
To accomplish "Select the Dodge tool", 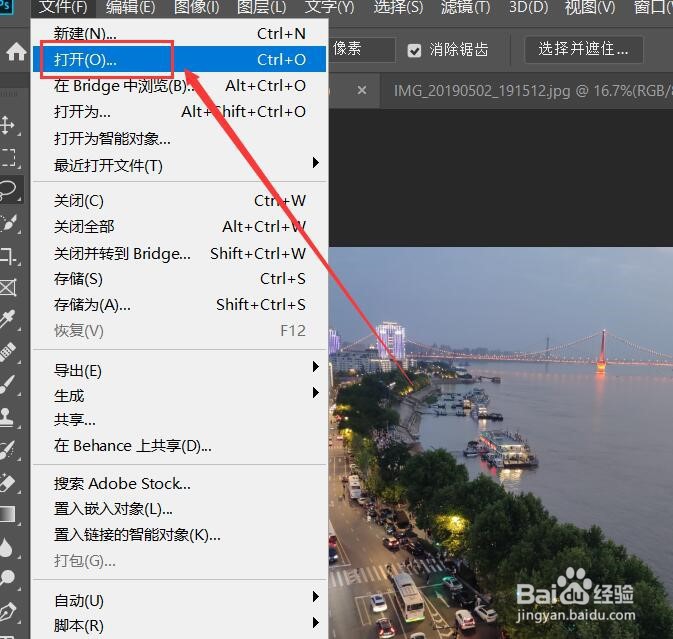I will [x=8, y=578].
